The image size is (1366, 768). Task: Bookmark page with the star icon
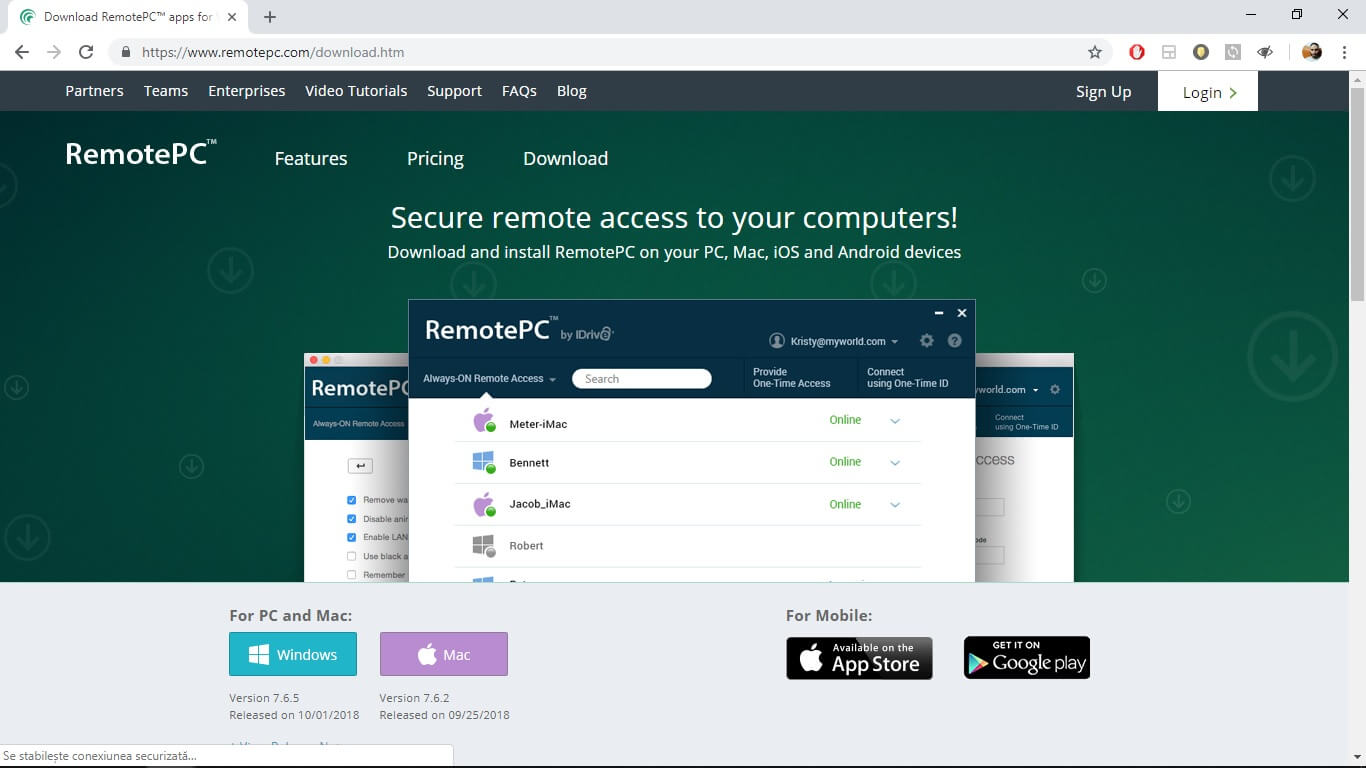pos(1095,52)
